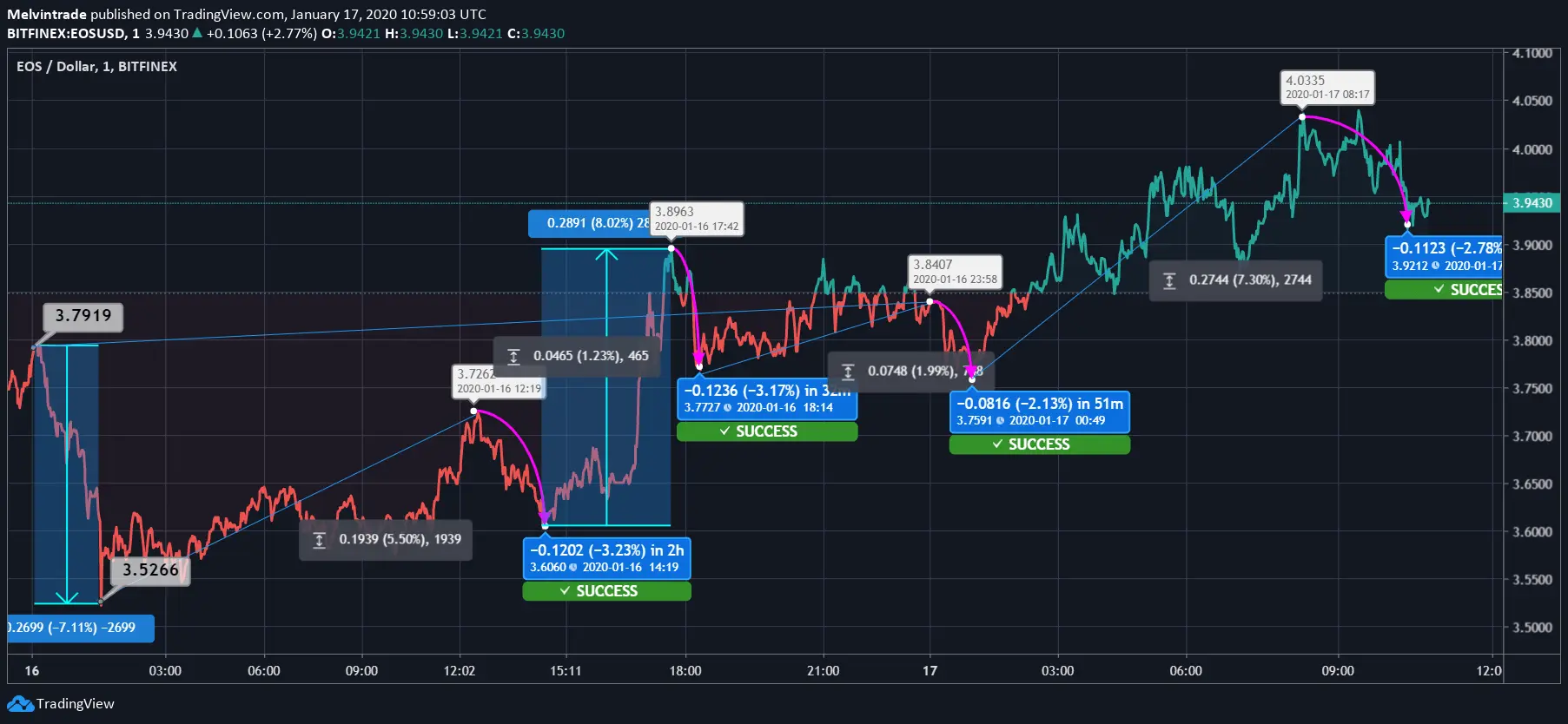
Task: Select the 3.8963 price peak callout
Action: coord(696,219)
